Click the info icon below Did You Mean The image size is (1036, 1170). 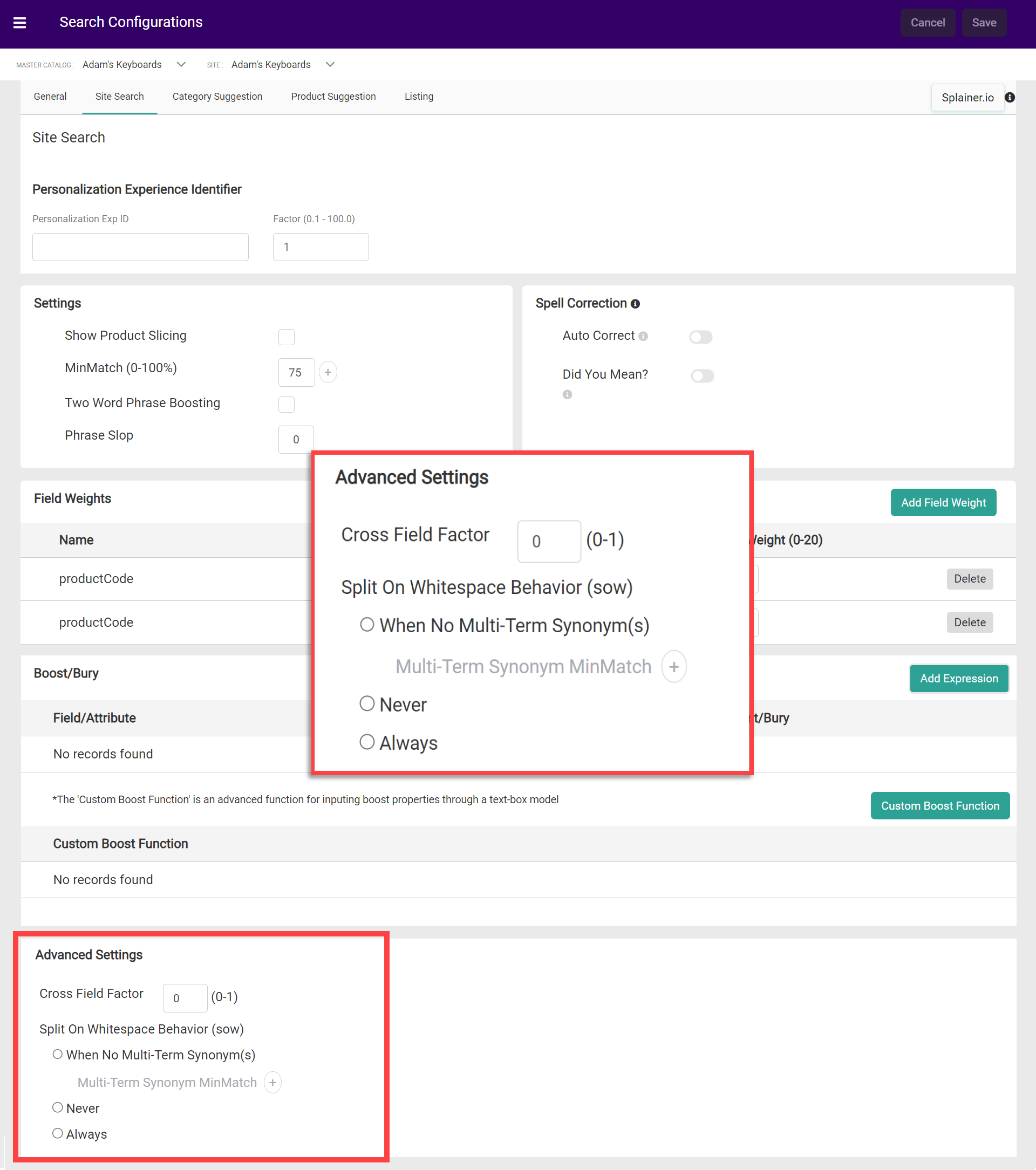[x=567, y=394]
